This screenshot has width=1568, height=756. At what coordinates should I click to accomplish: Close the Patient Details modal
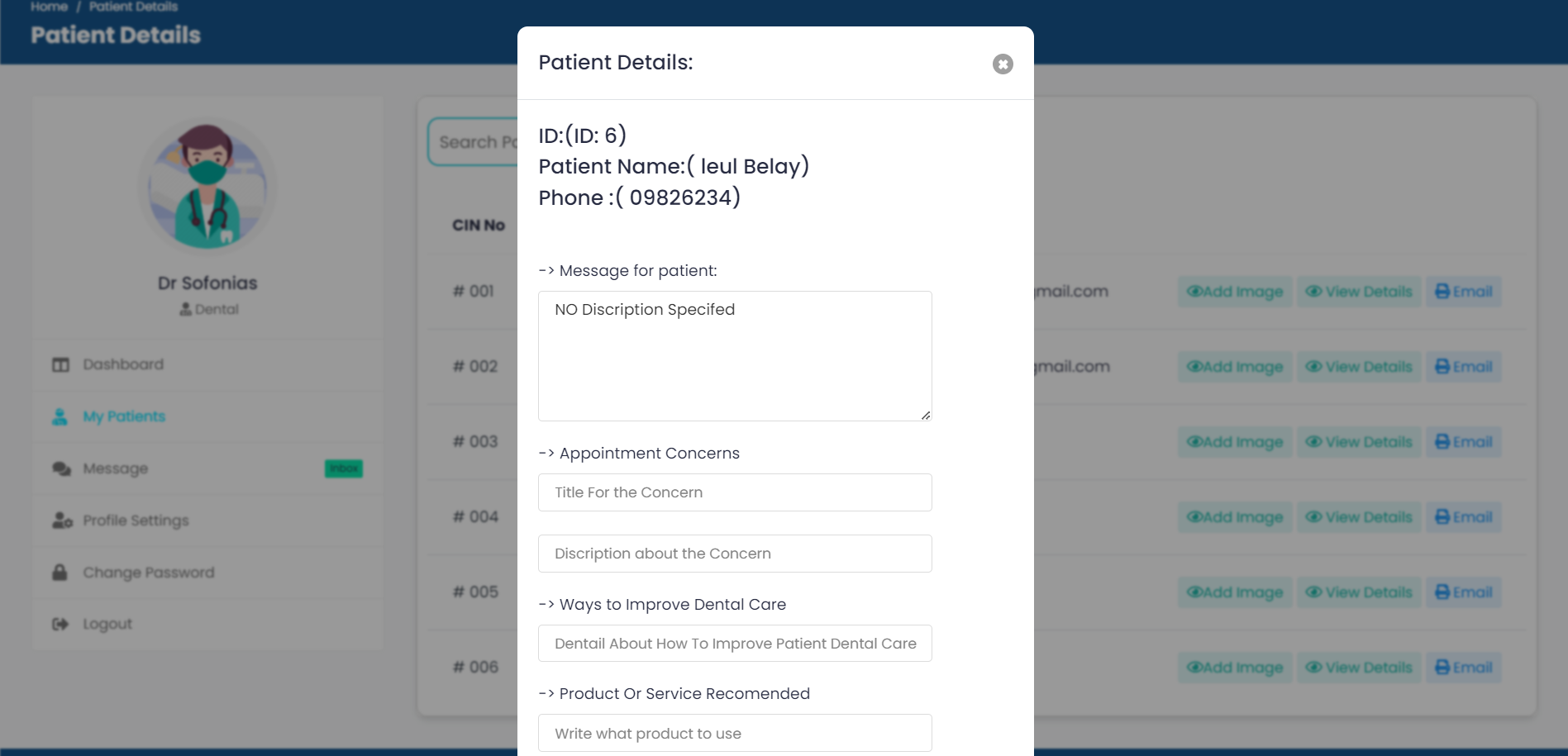[x=1003, y=64]
